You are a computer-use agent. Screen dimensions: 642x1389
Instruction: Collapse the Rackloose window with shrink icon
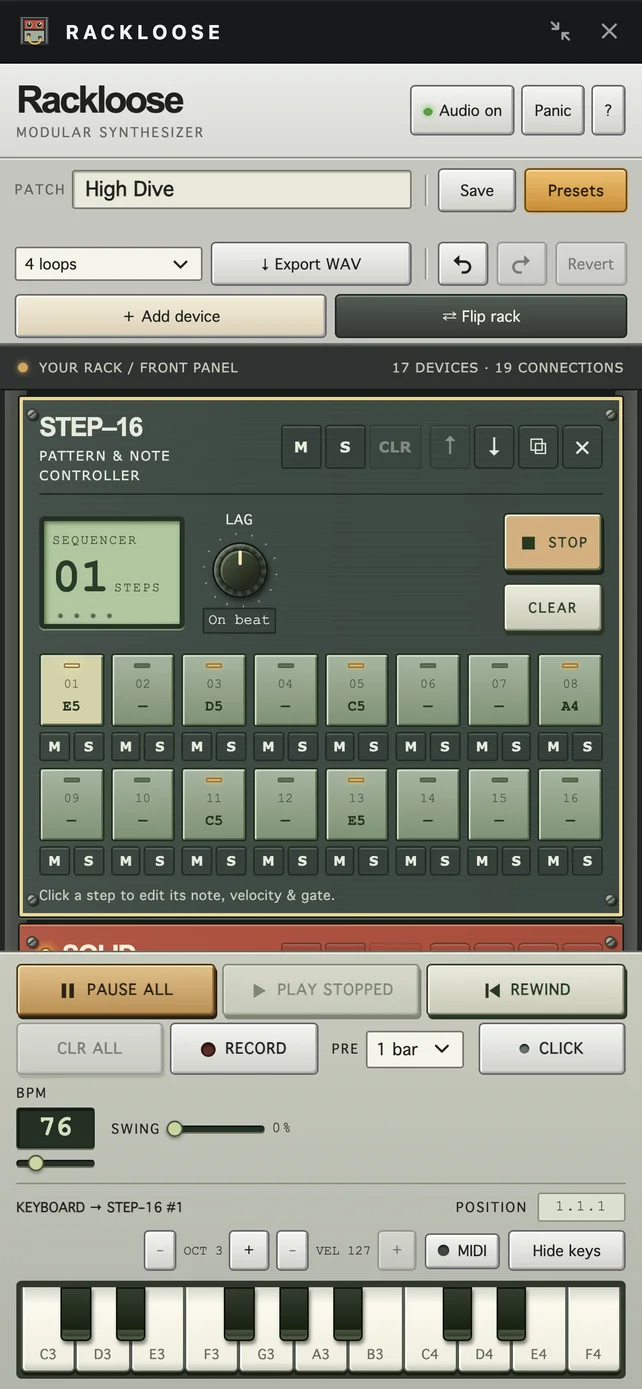[560, 31]
